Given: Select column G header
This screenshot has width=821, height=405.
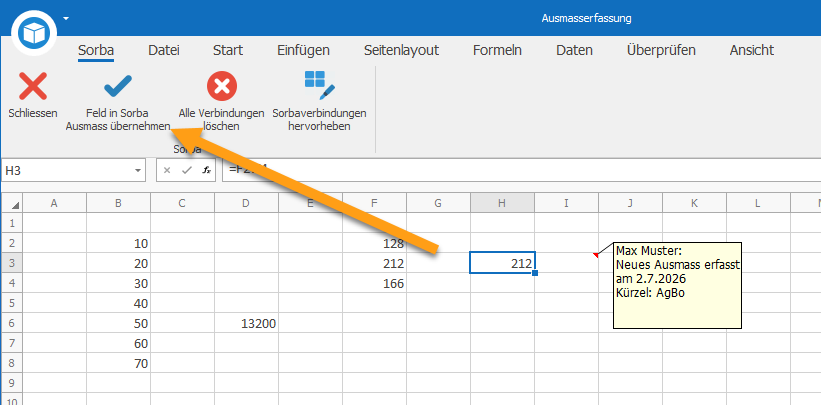Looking at the screenshot, I should click(x=438, y=203).
